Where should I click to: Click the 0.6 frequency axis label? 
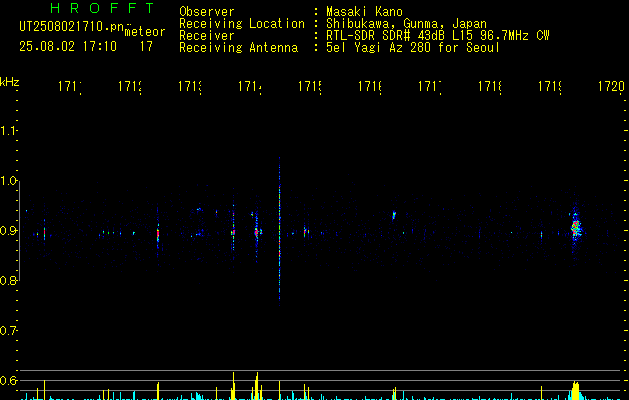8,380
